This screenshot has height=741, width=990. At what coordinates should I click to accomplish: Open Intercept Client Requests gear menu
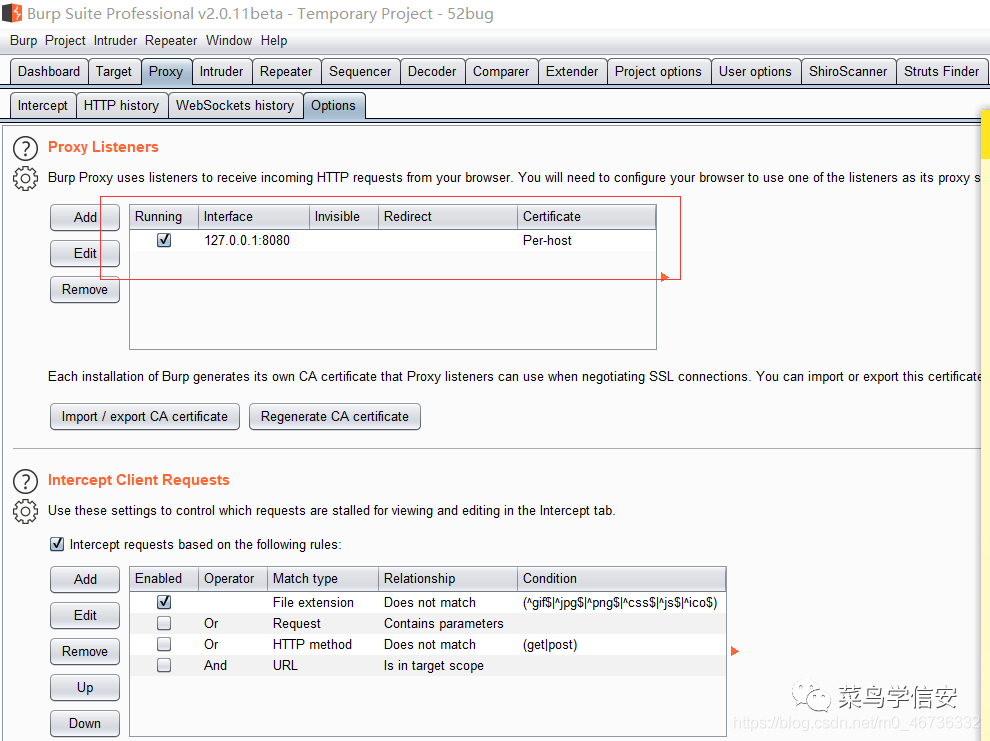25,511
